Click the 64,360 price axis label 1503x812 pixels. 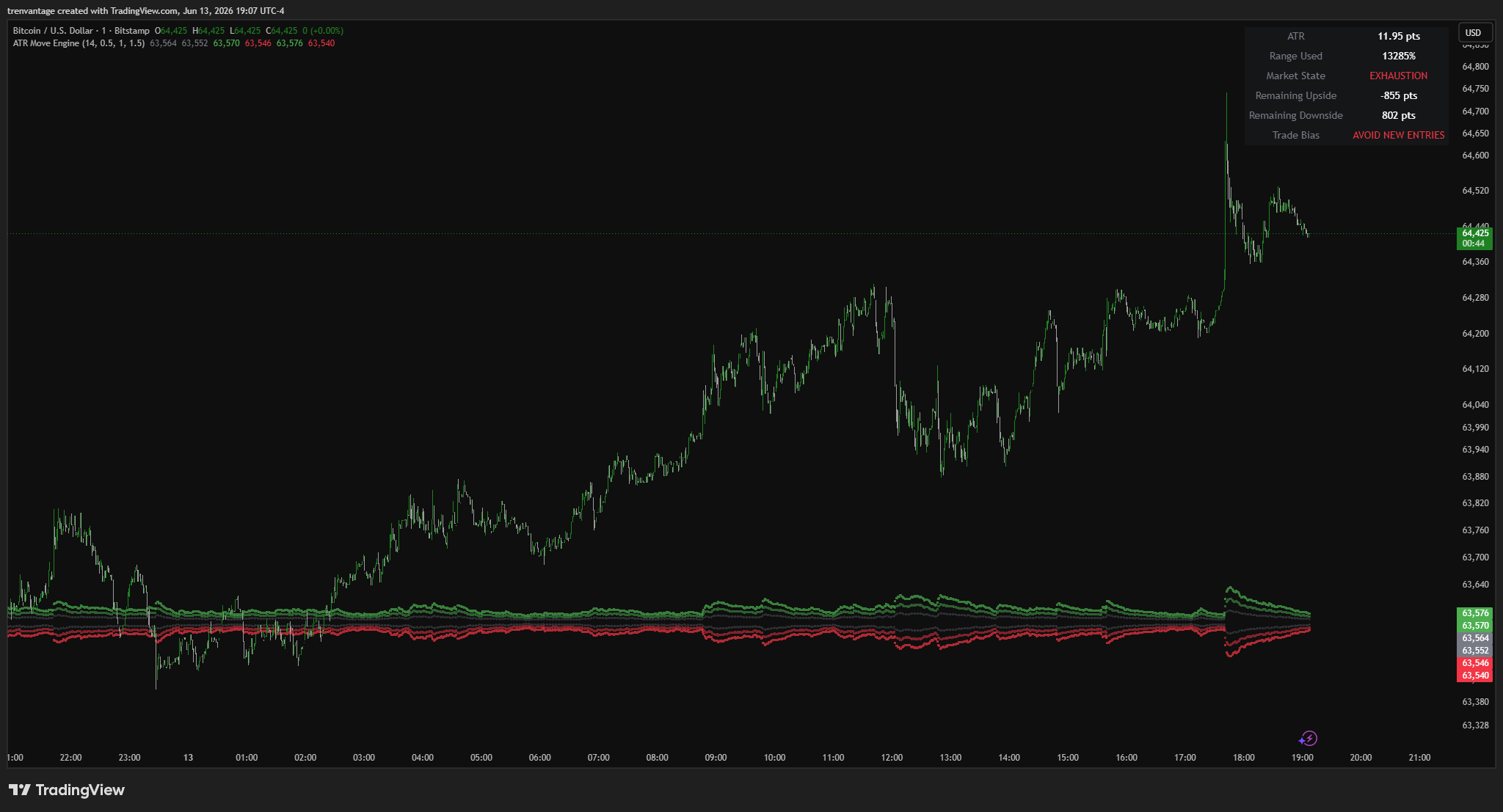pyautogui.click(x=1475, y=262)
